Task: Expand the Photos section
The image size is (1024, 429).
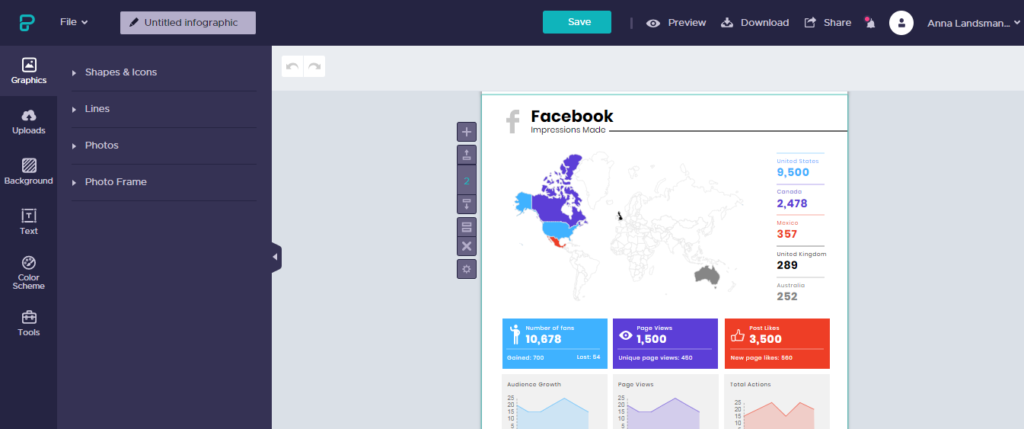Action: (163, 146)
